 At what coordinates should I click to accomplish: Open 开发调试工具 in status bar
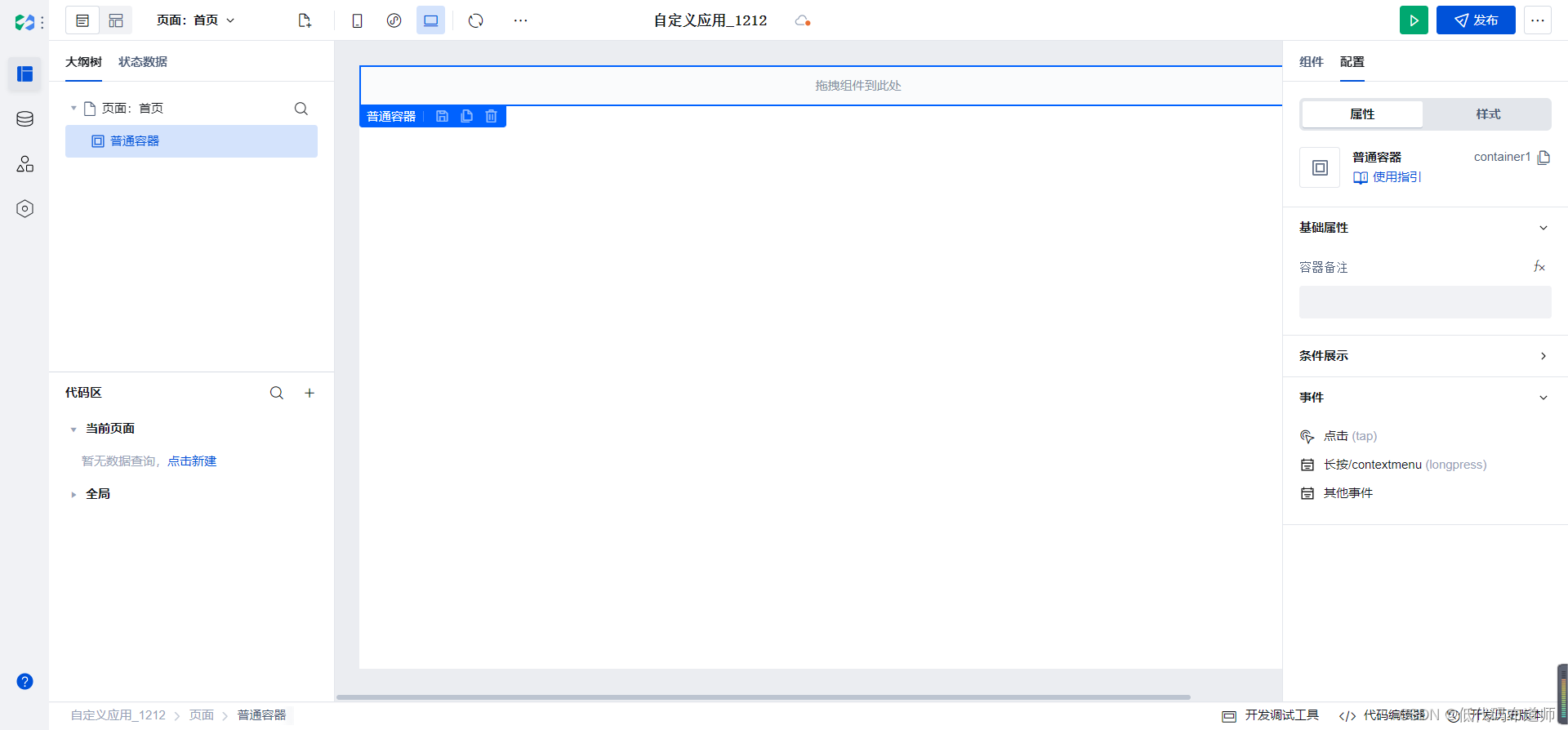(x=1271, y=715)
